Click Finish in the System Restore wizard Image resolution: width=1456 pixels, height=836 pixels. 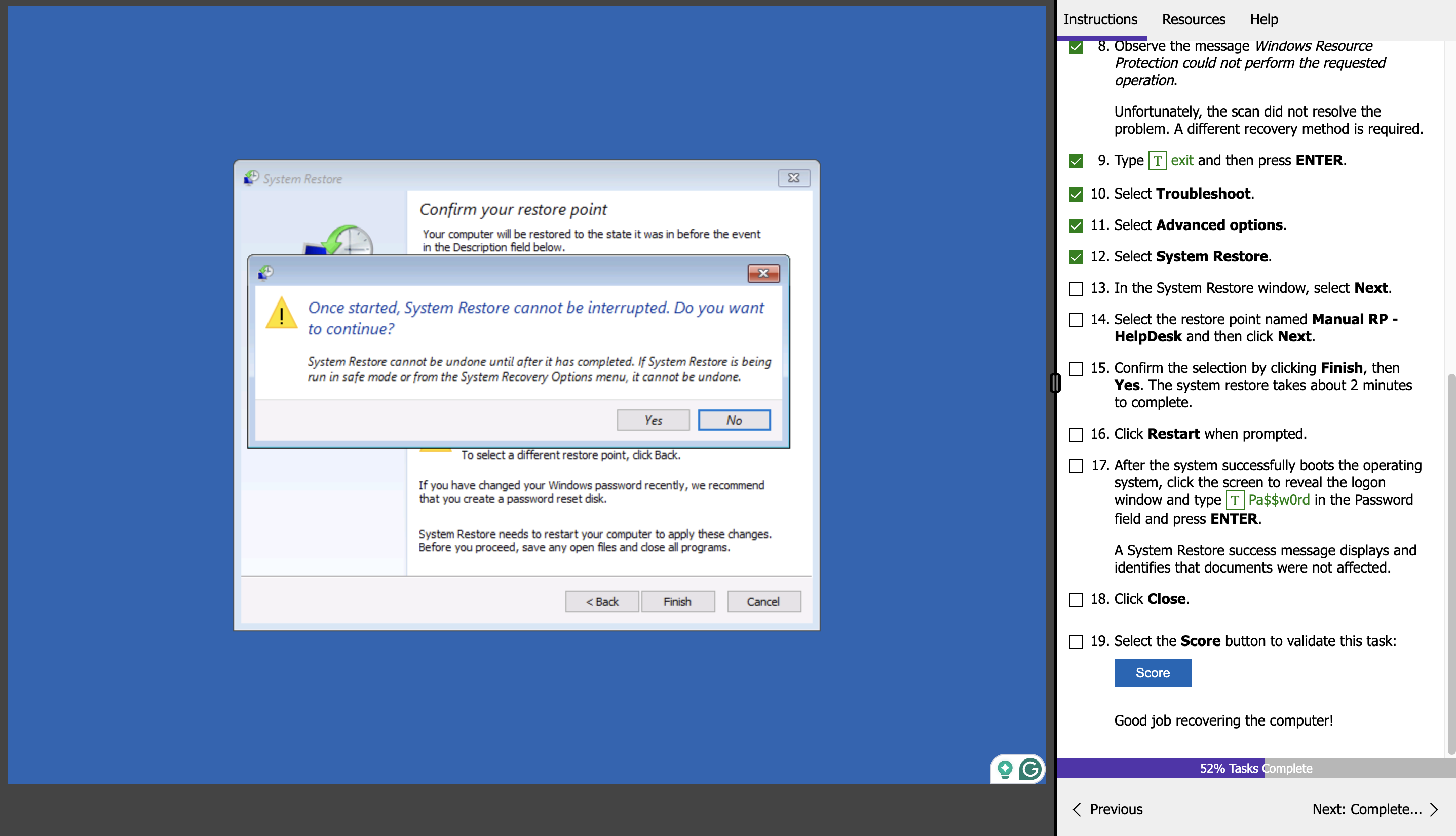pos(677,601)
